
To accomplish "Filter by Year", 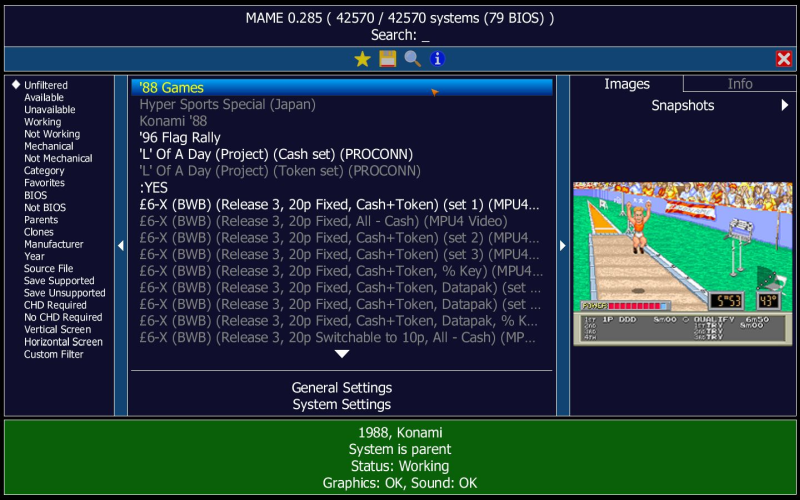I will tap(34, 257).
